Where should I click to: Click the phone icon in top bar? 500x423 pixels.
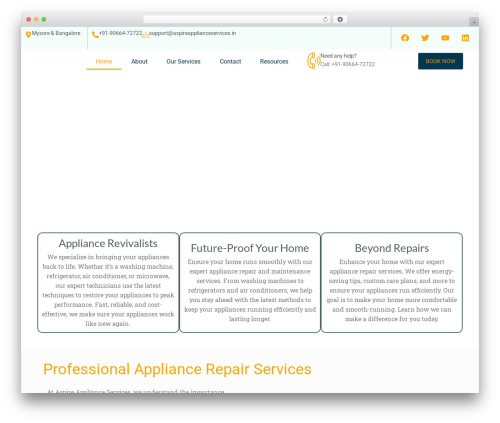pyautogui.click(x=95, y=34)
